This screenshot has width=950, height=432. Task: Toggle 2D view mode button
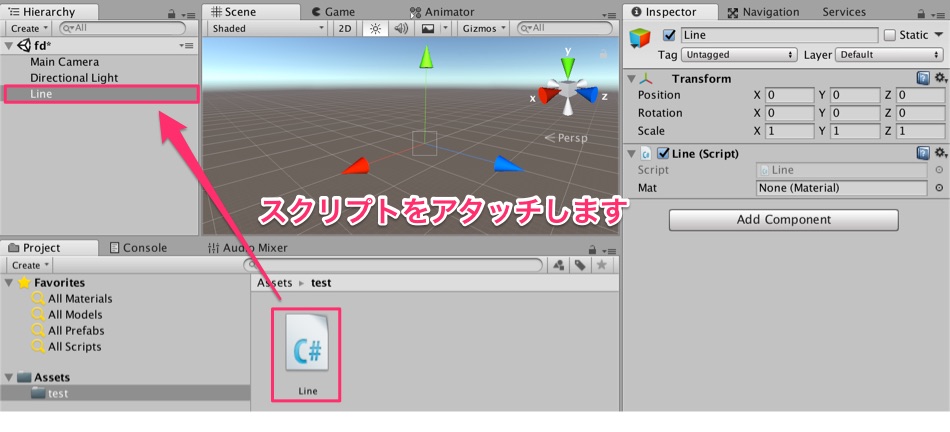pos(345,28)
